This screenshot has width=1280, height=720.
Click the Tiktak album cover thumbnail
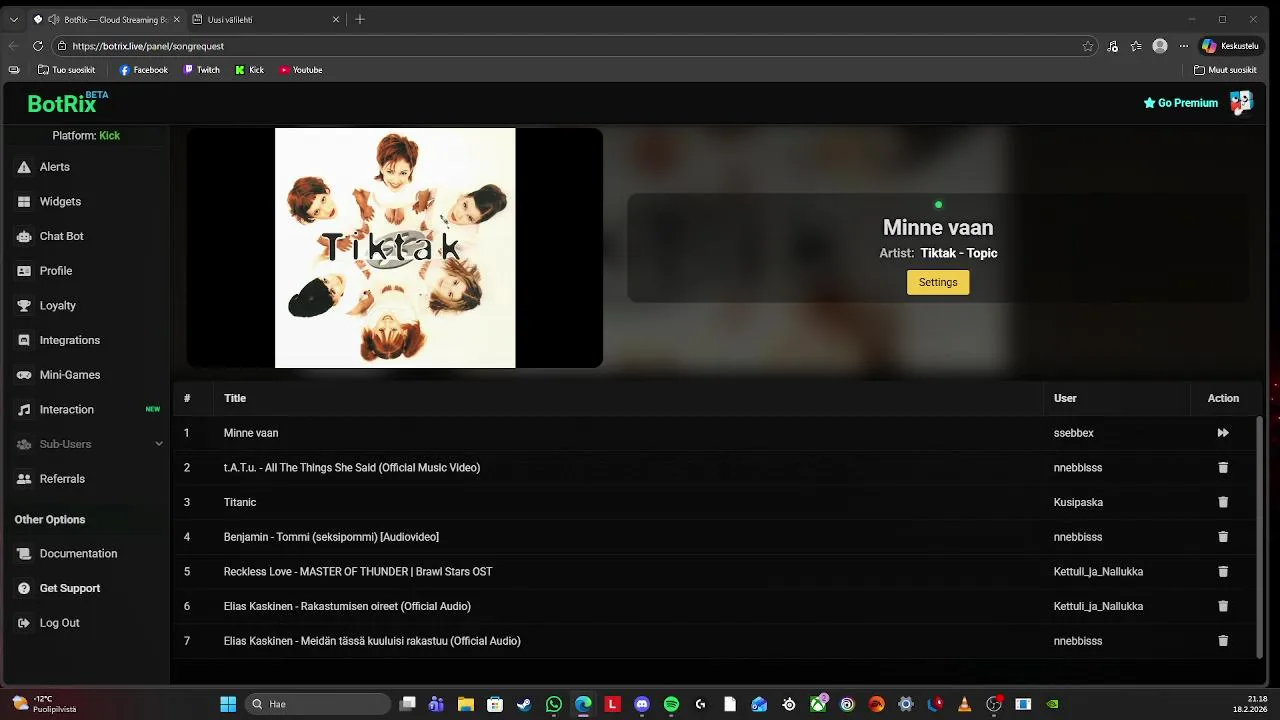pyautogui.click(x=395, y=248)
